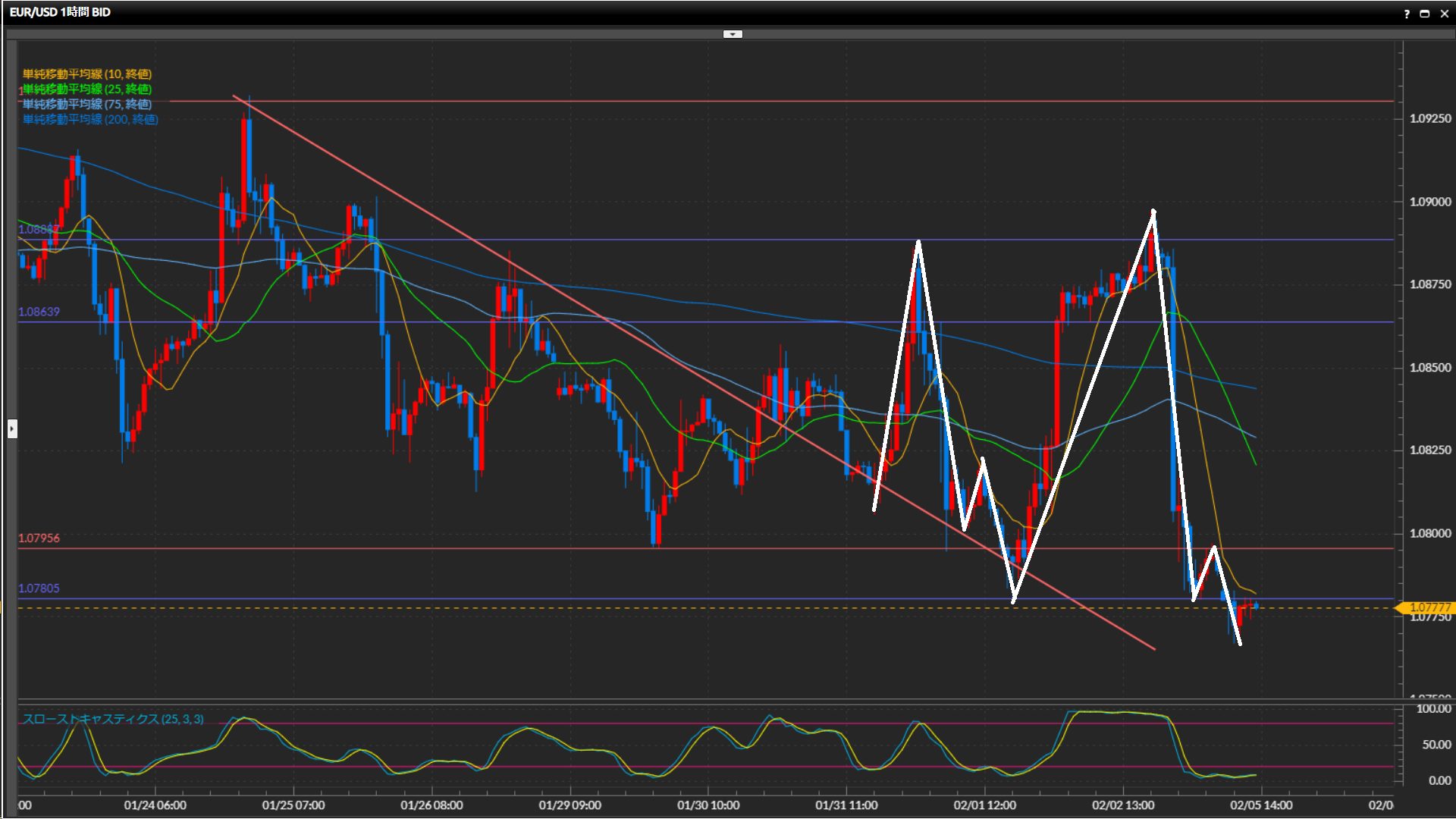Screen dimensions: 1456x819
Task: Expand the left side panel arrow
Action: [12, 429]
